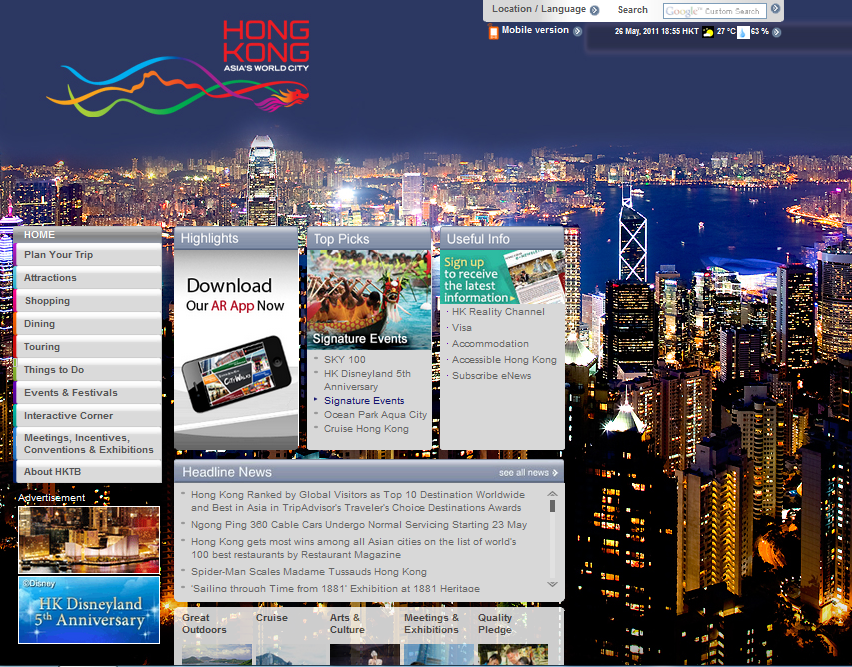
Task: Open HK Disneyland 5th Anniversary top pick
Action: (x=367, y=380)
